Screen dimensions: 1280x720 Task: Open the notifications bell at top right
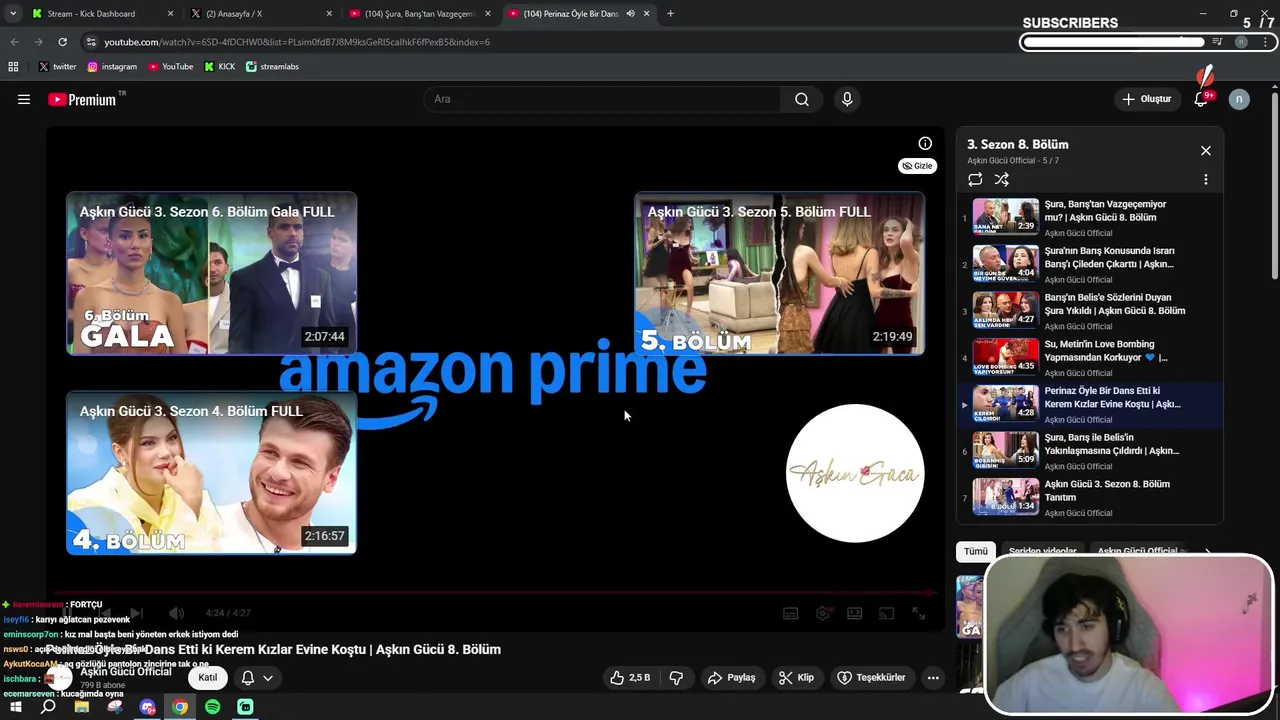coord(1202,99)
